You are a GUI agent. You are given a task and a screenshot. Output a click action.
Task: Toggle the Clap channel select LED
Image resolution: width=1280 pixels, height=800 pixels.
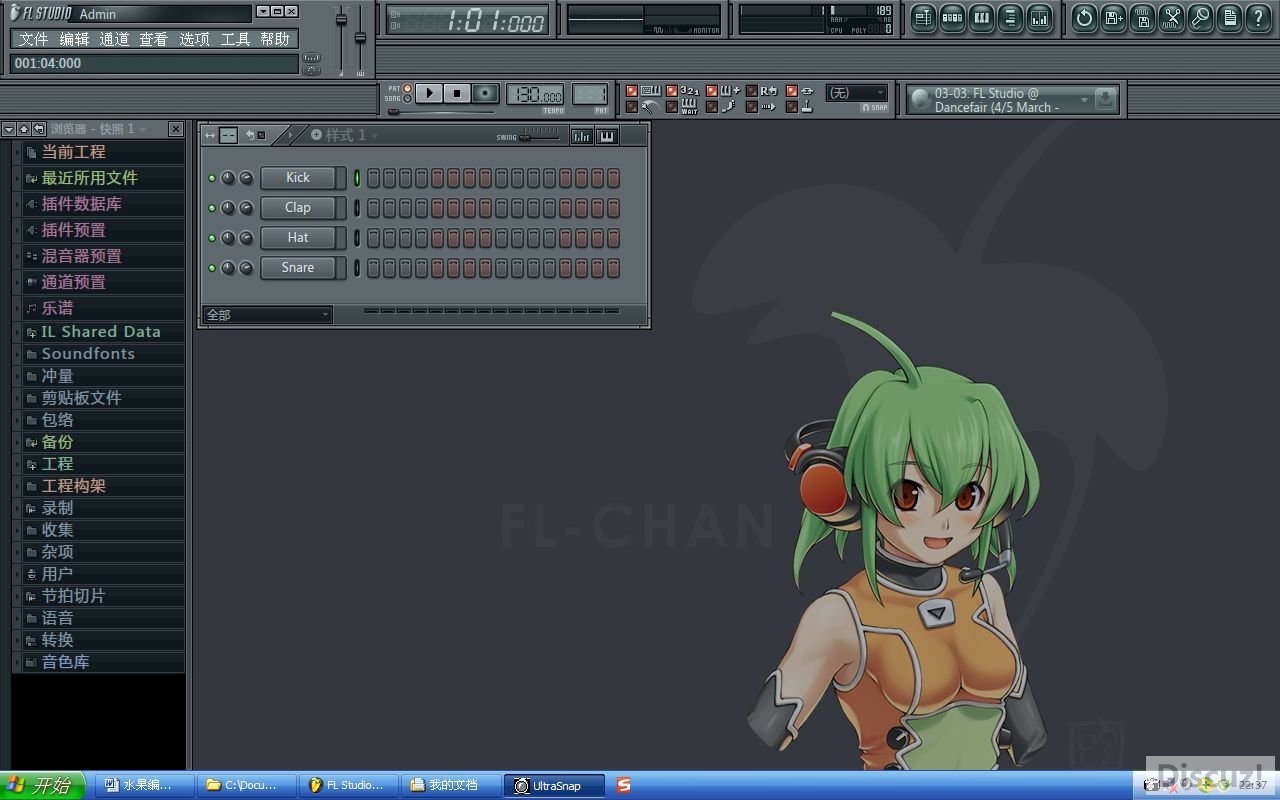pyautogui.click(x=357, y=208)
